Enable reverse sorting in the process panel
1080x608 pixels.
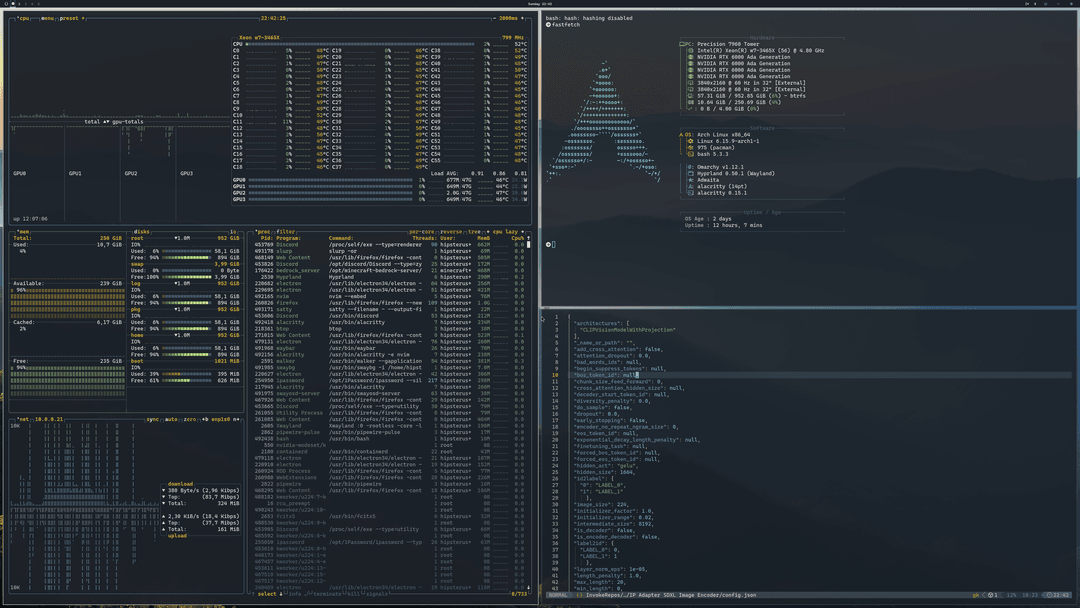click(x=451, y=231)
